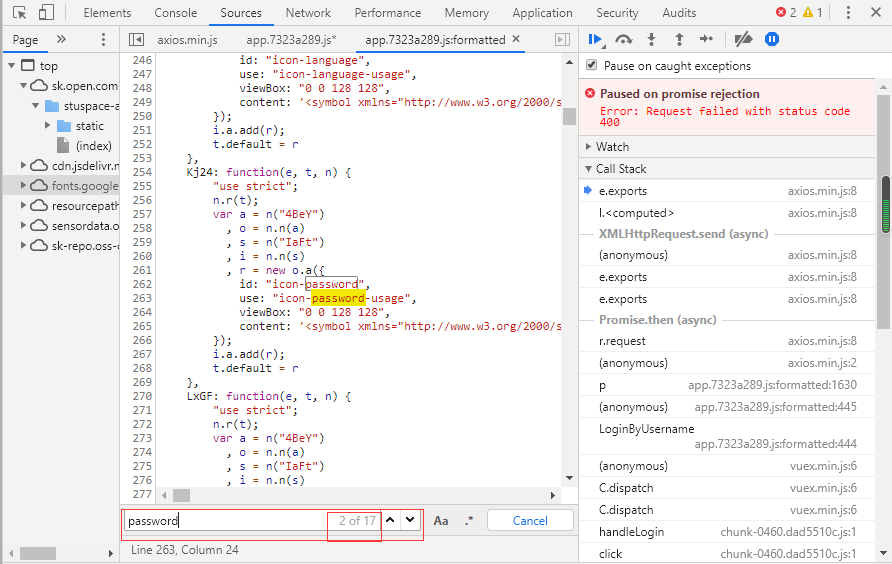
Task: Click the Step over function icon
Action: coord(623,39)
